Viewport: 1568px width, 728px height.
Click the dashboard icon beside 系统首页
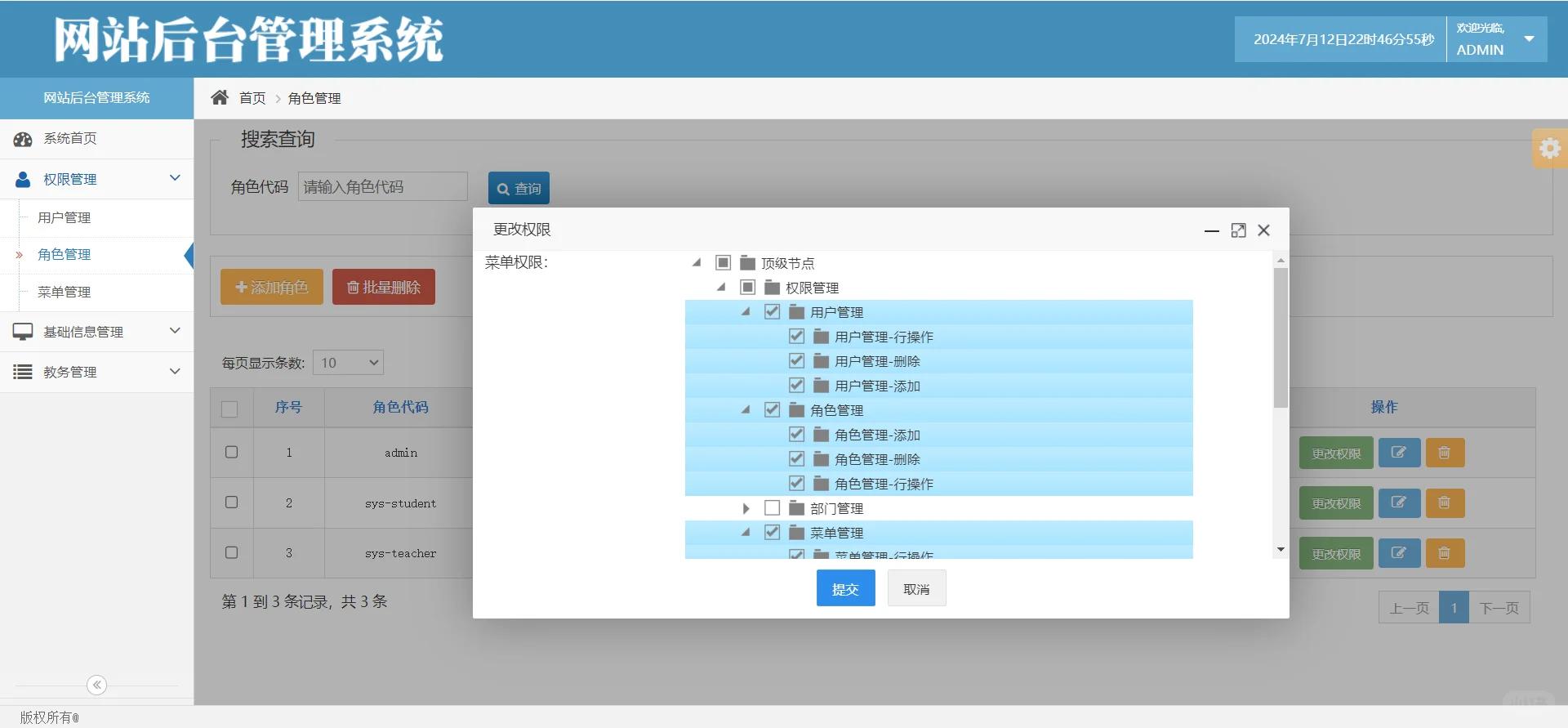tap(23, 139)
